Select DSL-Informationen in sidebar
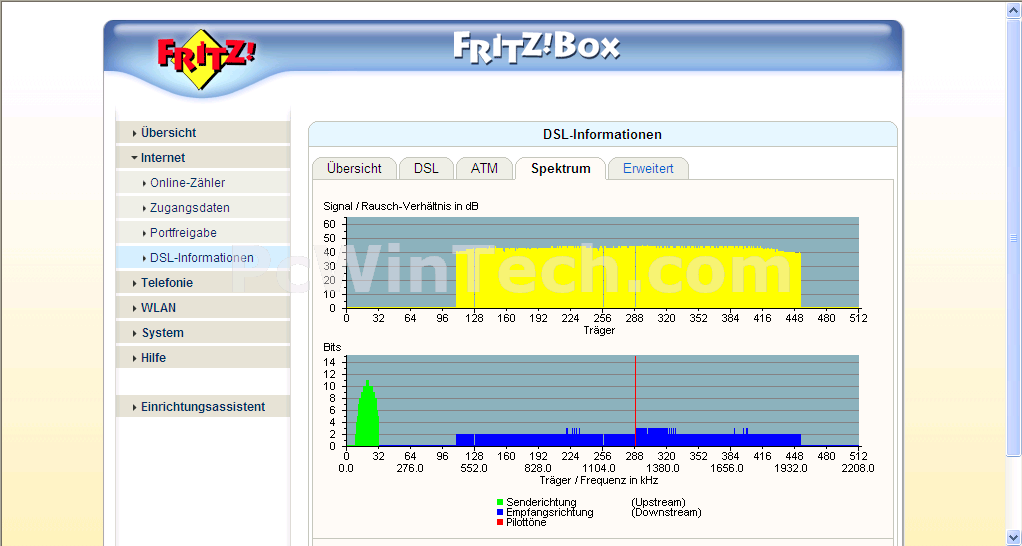Viewport: 1022px width, 546px height. tap(203, 257)
